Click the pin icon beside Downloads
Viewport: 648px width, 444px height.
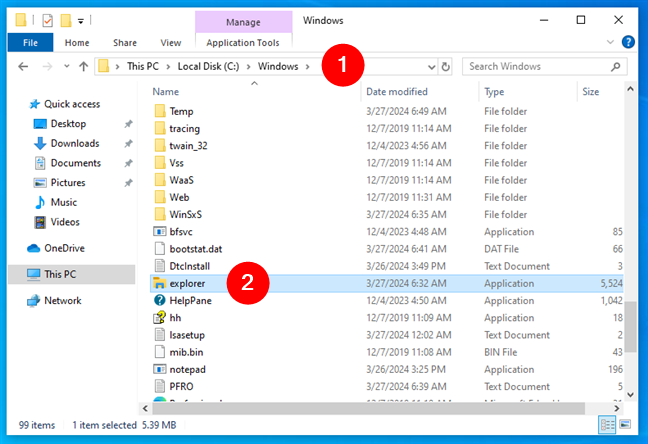[x=128, y=143]
